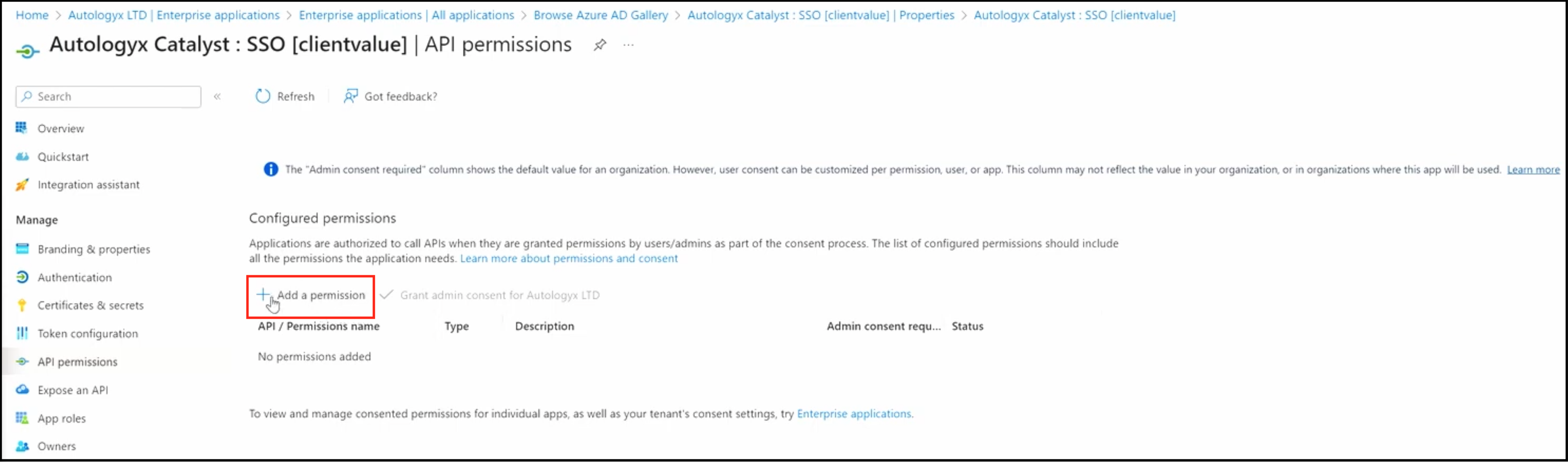This screenshot has width=1568, height=462.
Task: Open the Quickstart cloud icon
Action: [22, 157]
